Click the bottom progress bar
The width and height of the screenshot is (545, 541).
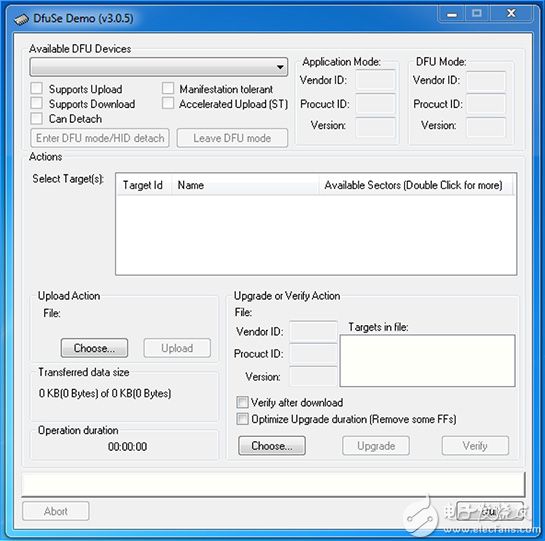pyautogui.click(x=273, y=484)
